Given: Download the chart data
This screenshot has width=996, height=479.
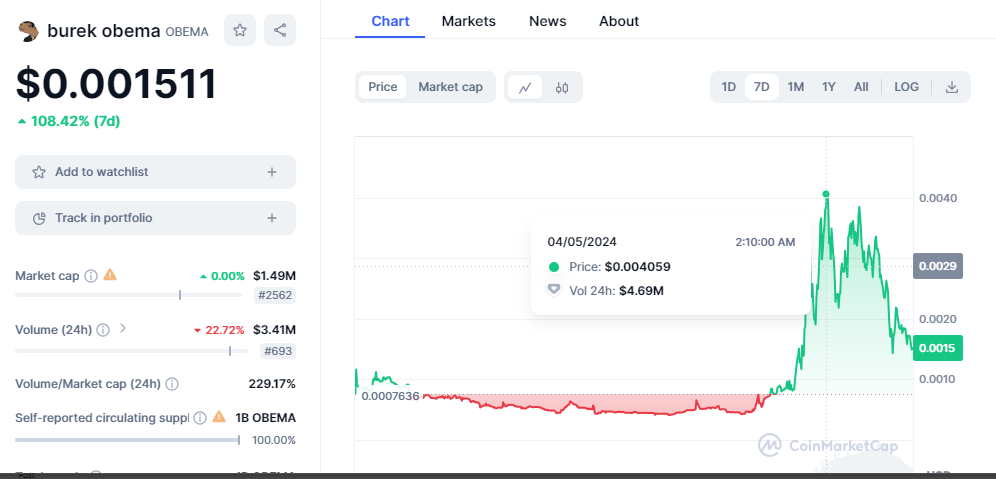Looking at the screenshot, I should [952, 87].
